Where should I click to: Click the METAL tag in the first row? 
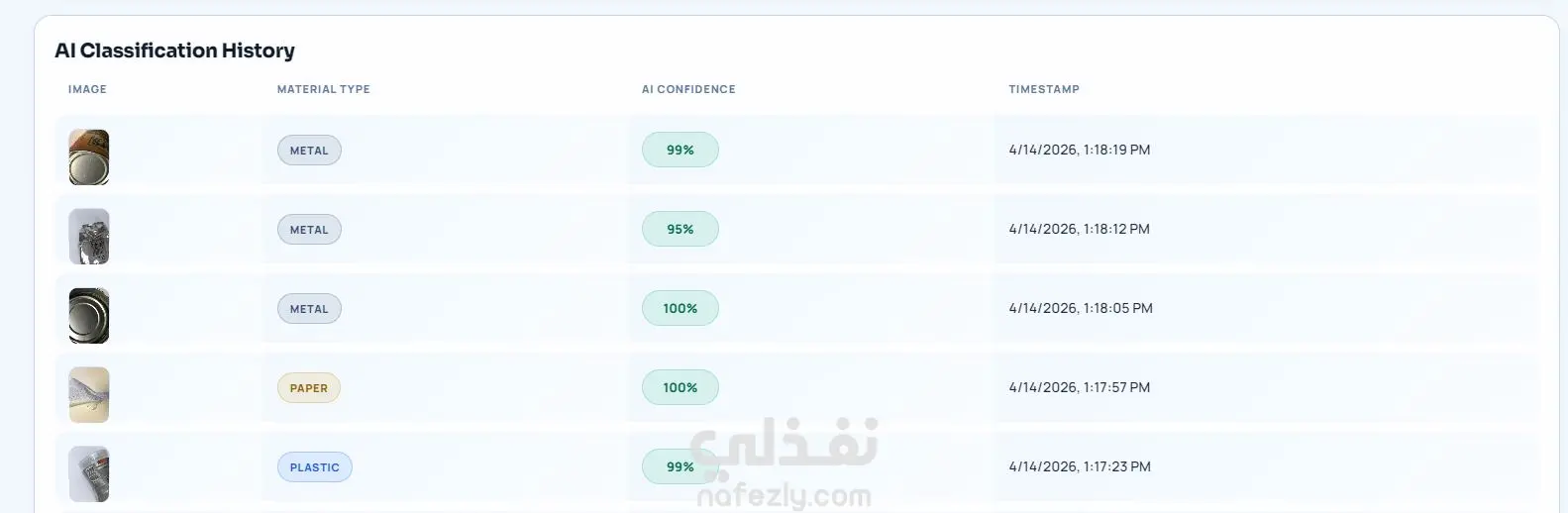coord(309,151)
